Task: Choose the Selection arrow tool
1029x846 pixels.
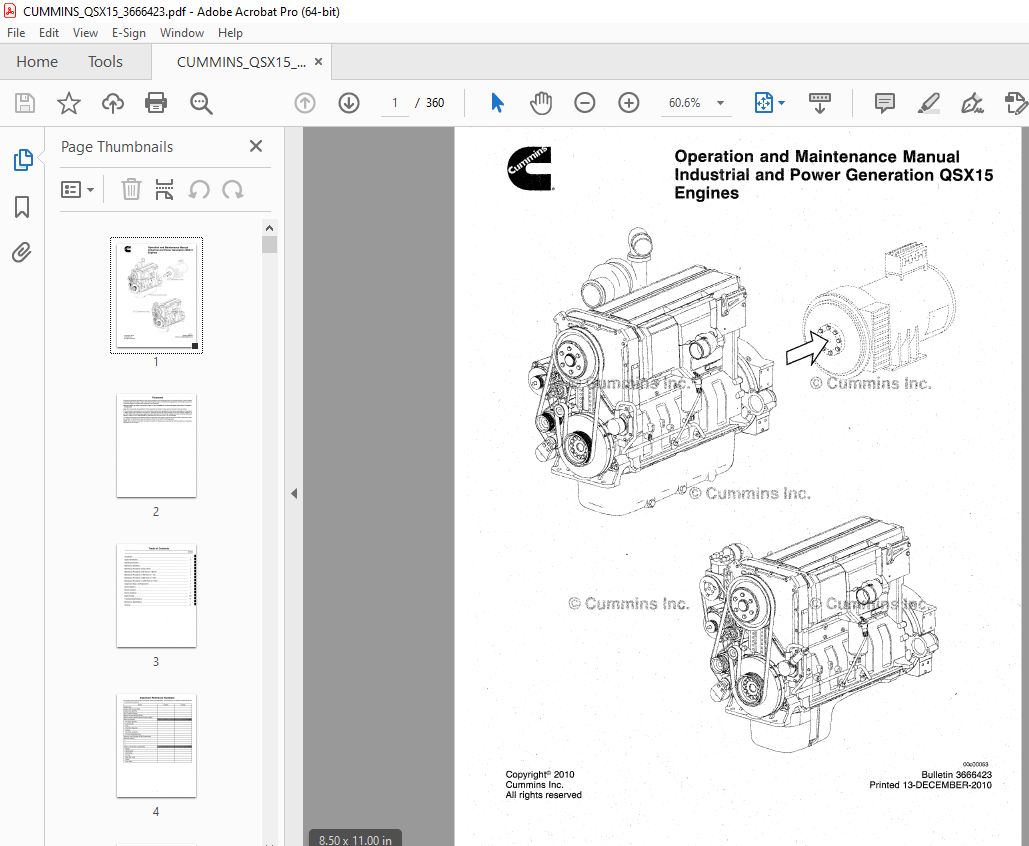Action: (497, 103)
